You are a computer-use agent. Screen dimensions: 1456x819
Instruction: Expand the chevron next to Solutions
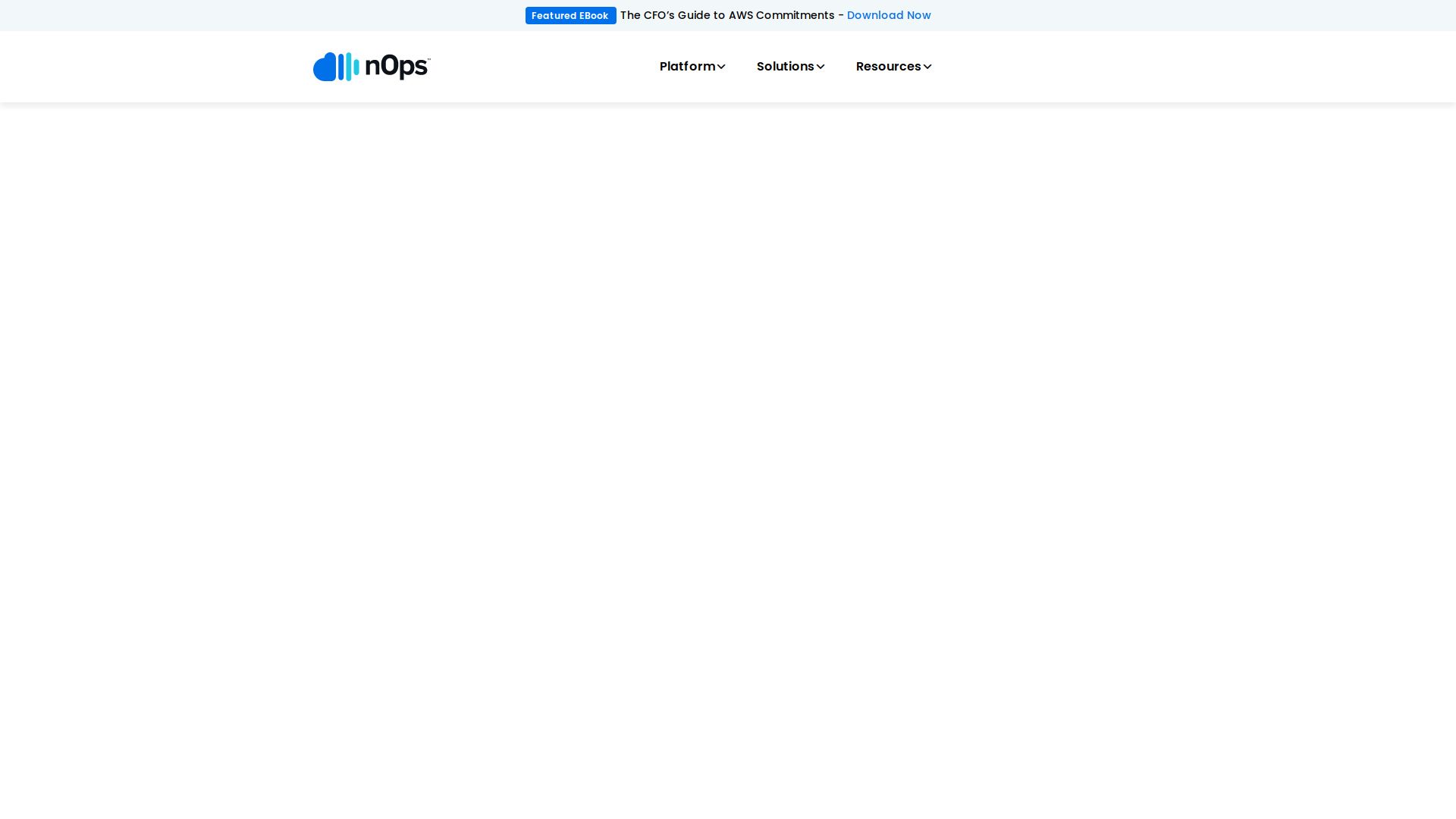820,67
